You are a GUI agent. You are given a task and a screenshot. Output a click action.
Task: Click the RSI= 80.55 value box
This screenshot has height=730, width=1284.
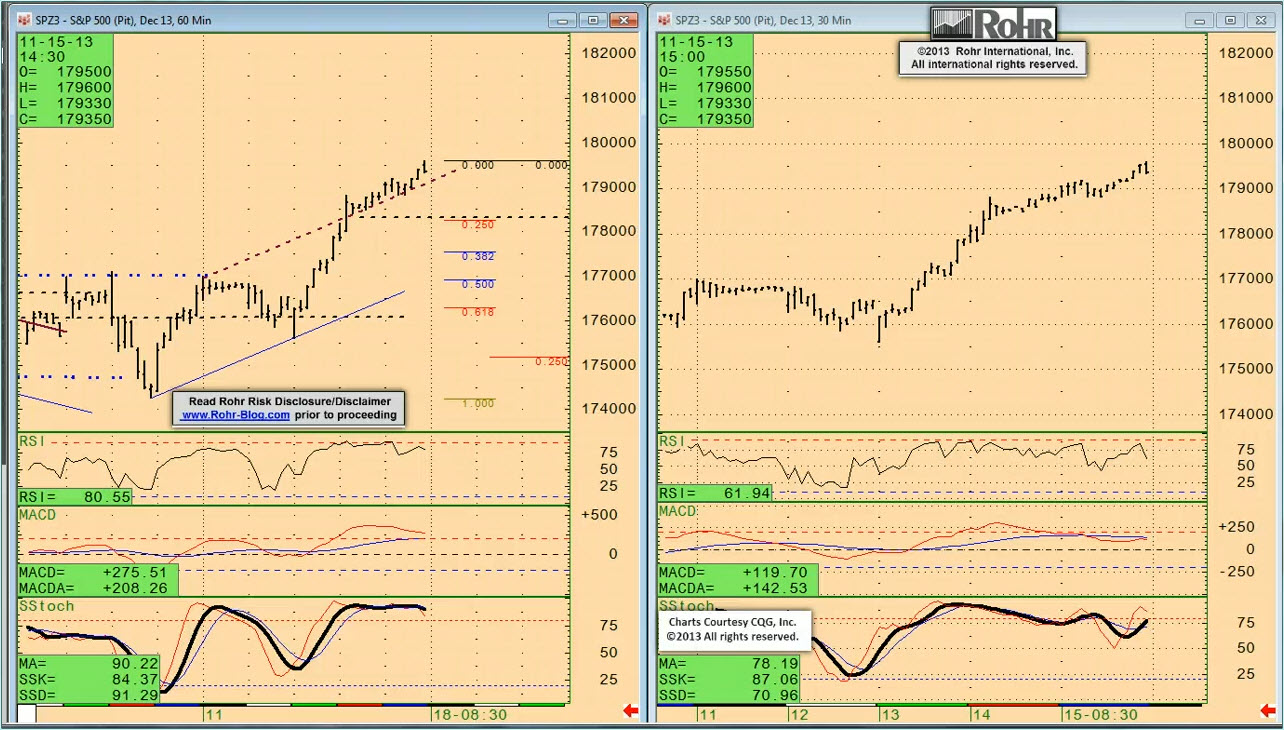75,496
